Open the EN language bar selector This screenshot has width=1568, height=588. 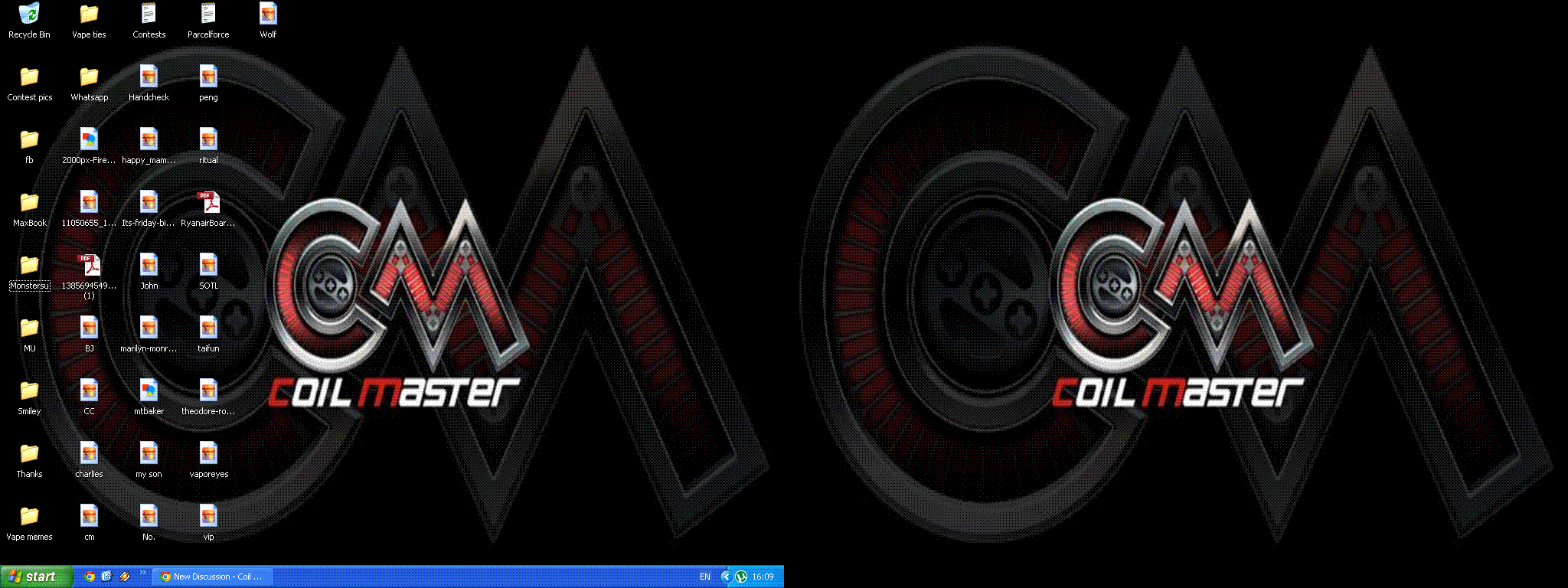coord(705,577)
